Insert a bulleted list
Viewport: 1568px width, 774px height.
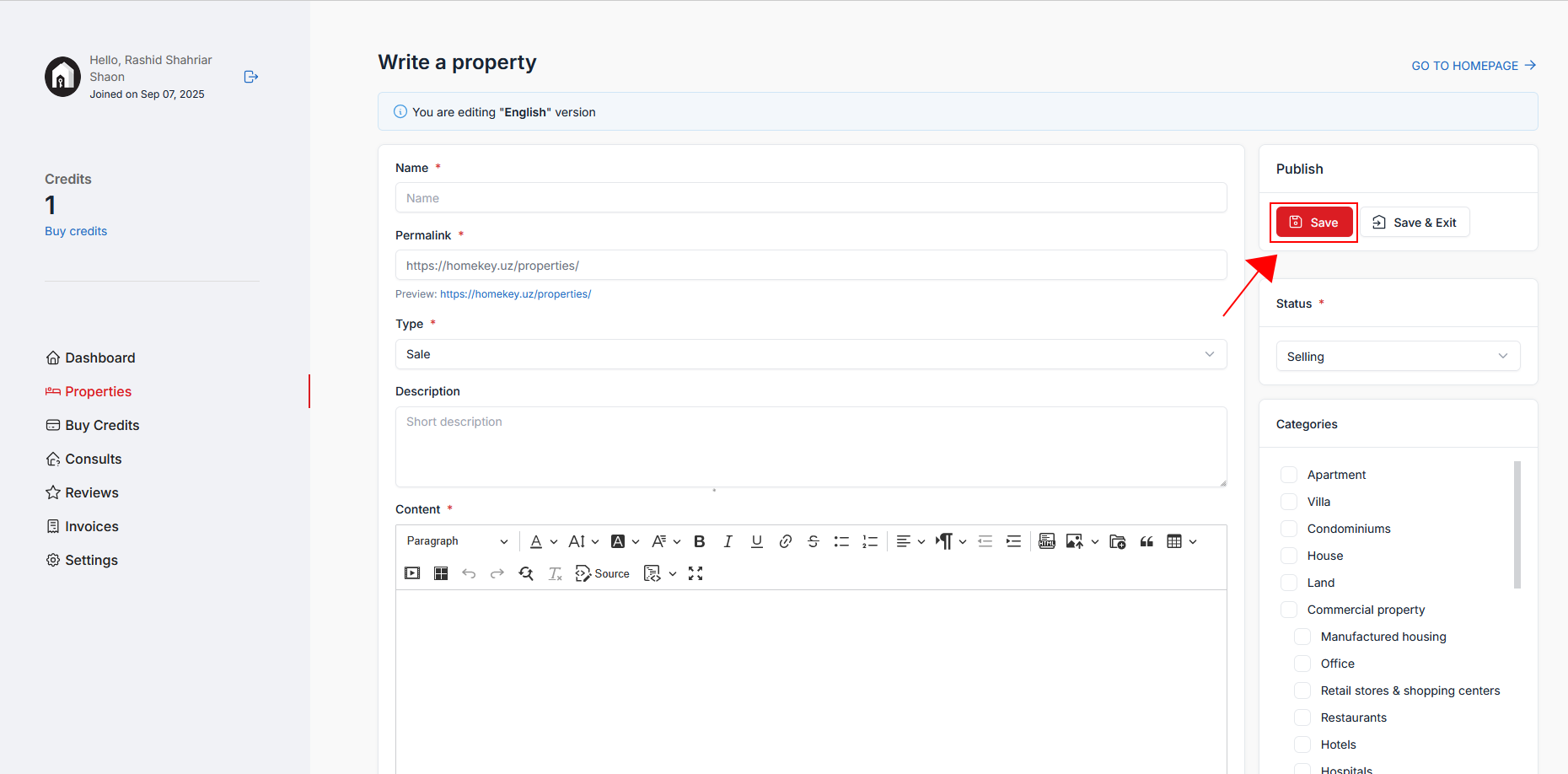(x=841, y=541)
